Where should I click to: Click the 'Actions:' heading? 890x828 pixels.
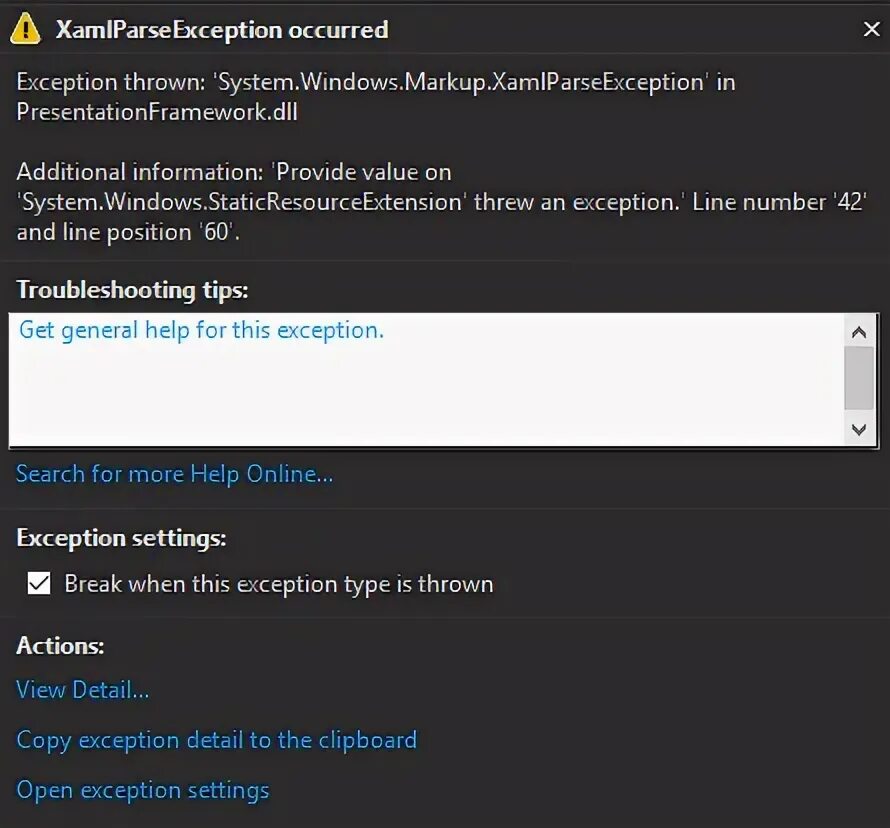60,646
